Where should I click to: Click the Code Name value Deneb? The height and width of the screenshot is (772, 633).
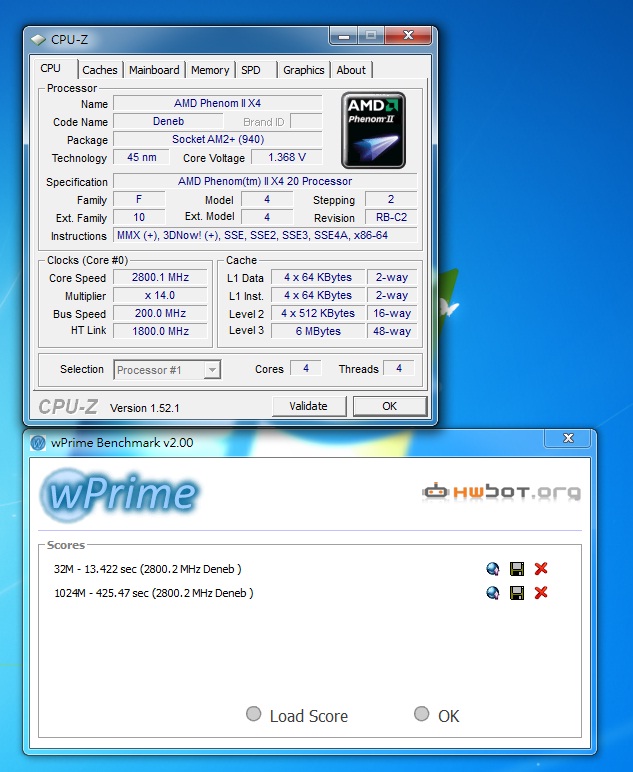tap(168, 121)
